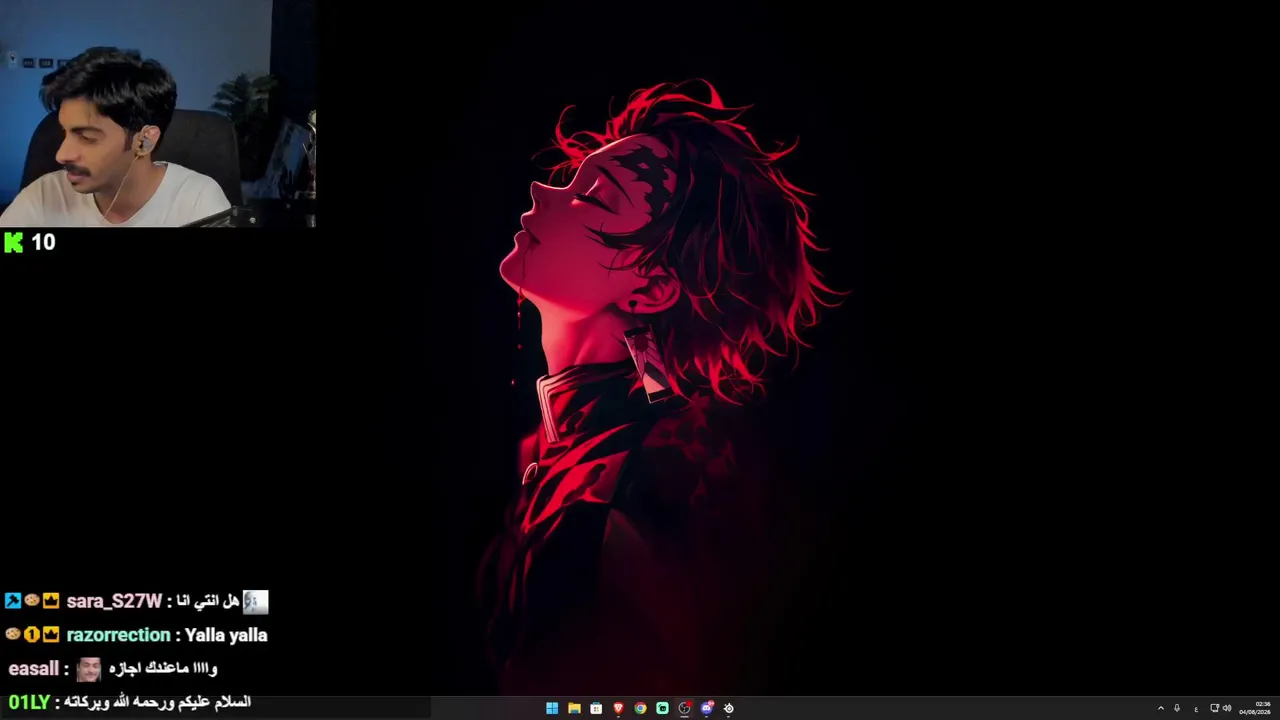Click the crown badge beside sara_S27W
Screen dimensions: 1280x720
[51, 601]
